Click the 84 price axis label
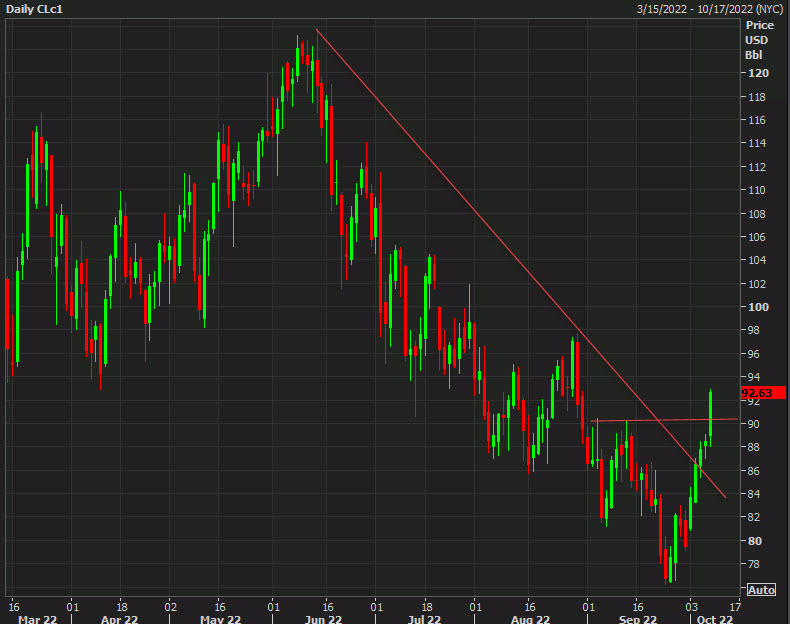This screenshot has height=624, width=790. [x=753, y=494]
